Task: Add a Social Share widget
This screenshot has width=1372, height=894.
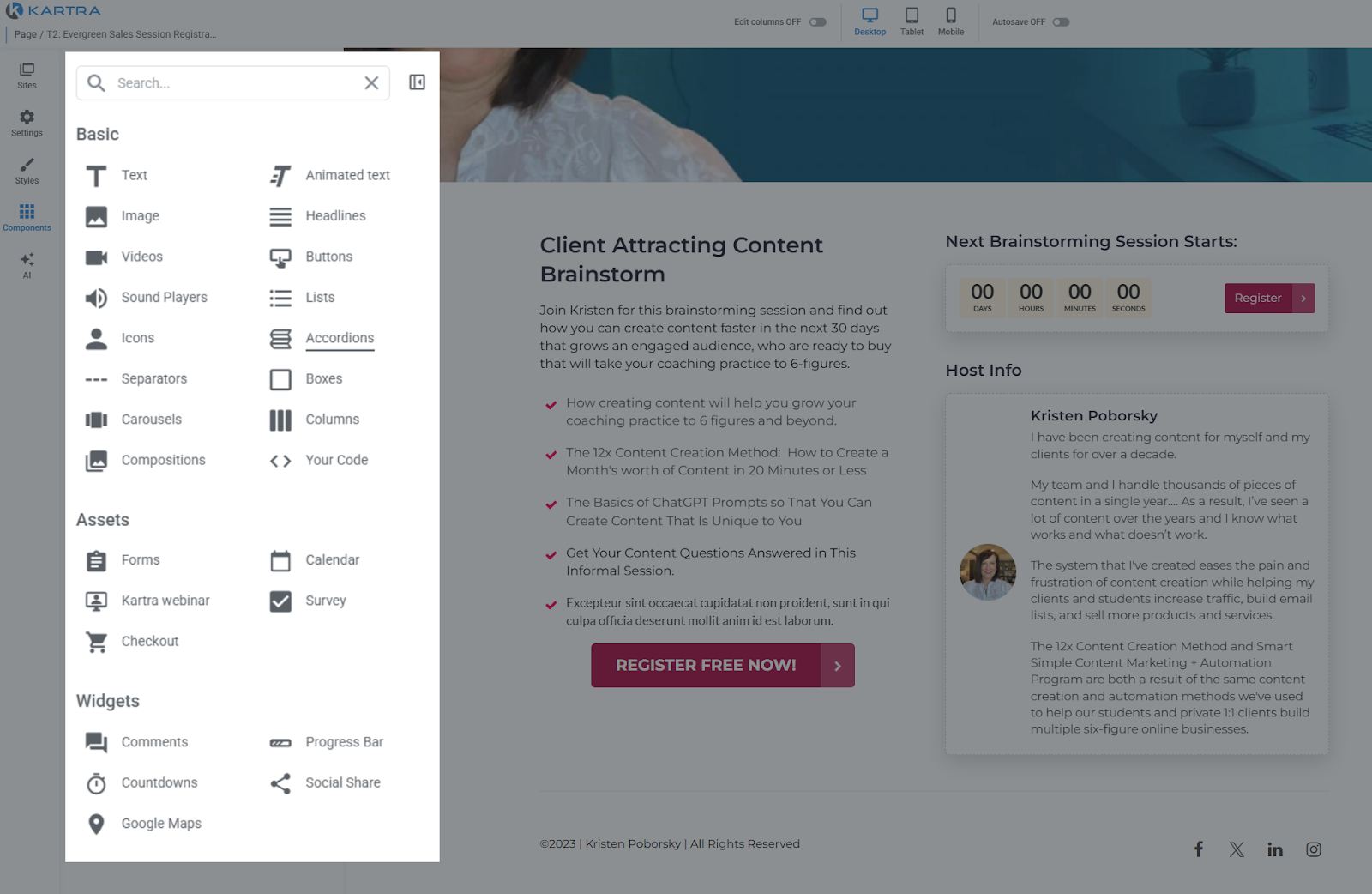Action: coord(324,782)
